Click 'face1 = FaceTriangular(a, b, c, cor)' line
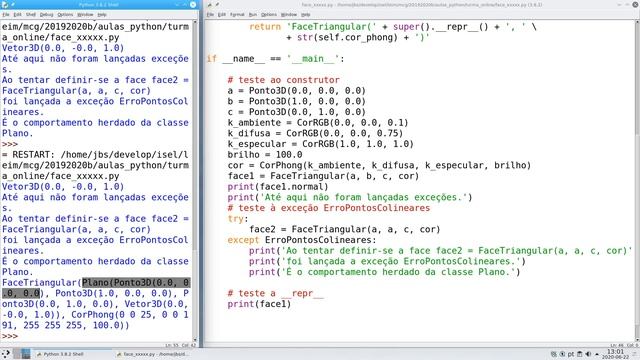The height and width of the screenshot is (360, 640). tap(323, 176)
